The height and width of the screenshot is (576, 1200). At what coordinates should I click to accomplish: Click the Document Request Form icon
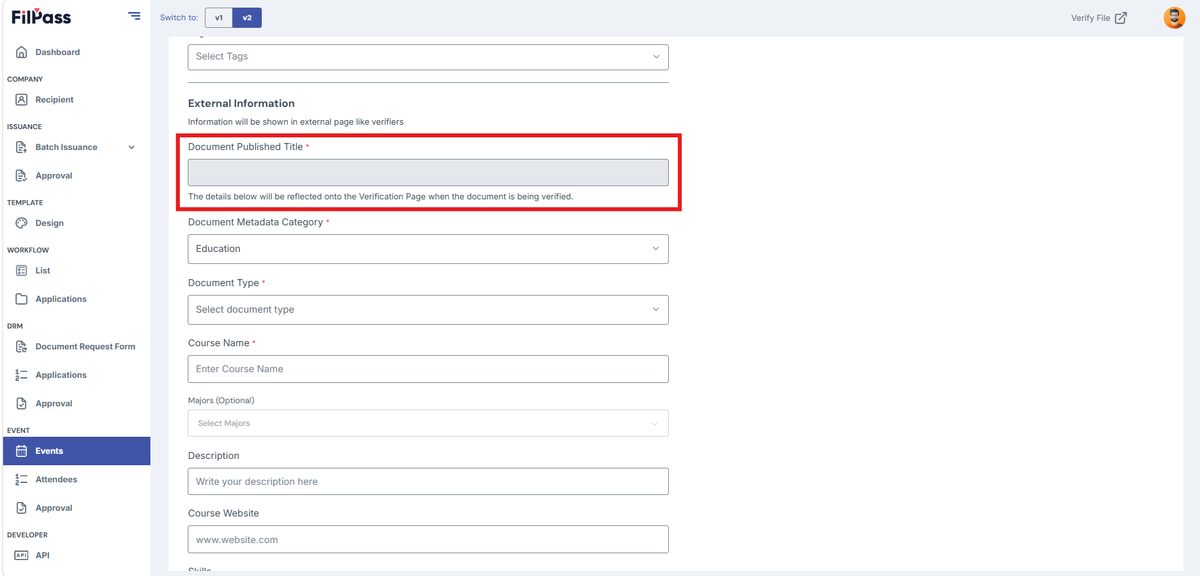(x=22, y=347)
